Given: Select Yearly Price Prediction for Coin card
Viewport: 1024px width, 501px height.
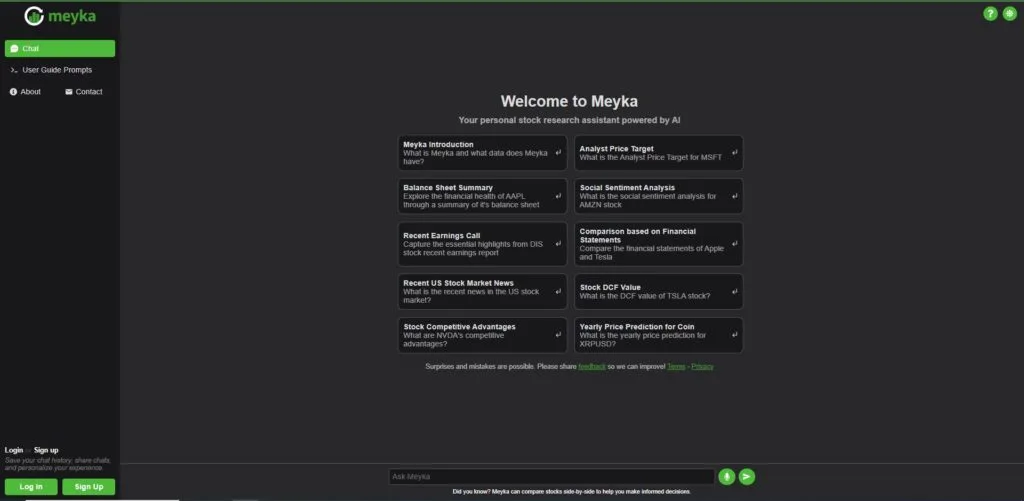Looking at the screenshot, I should click(658, 335).
